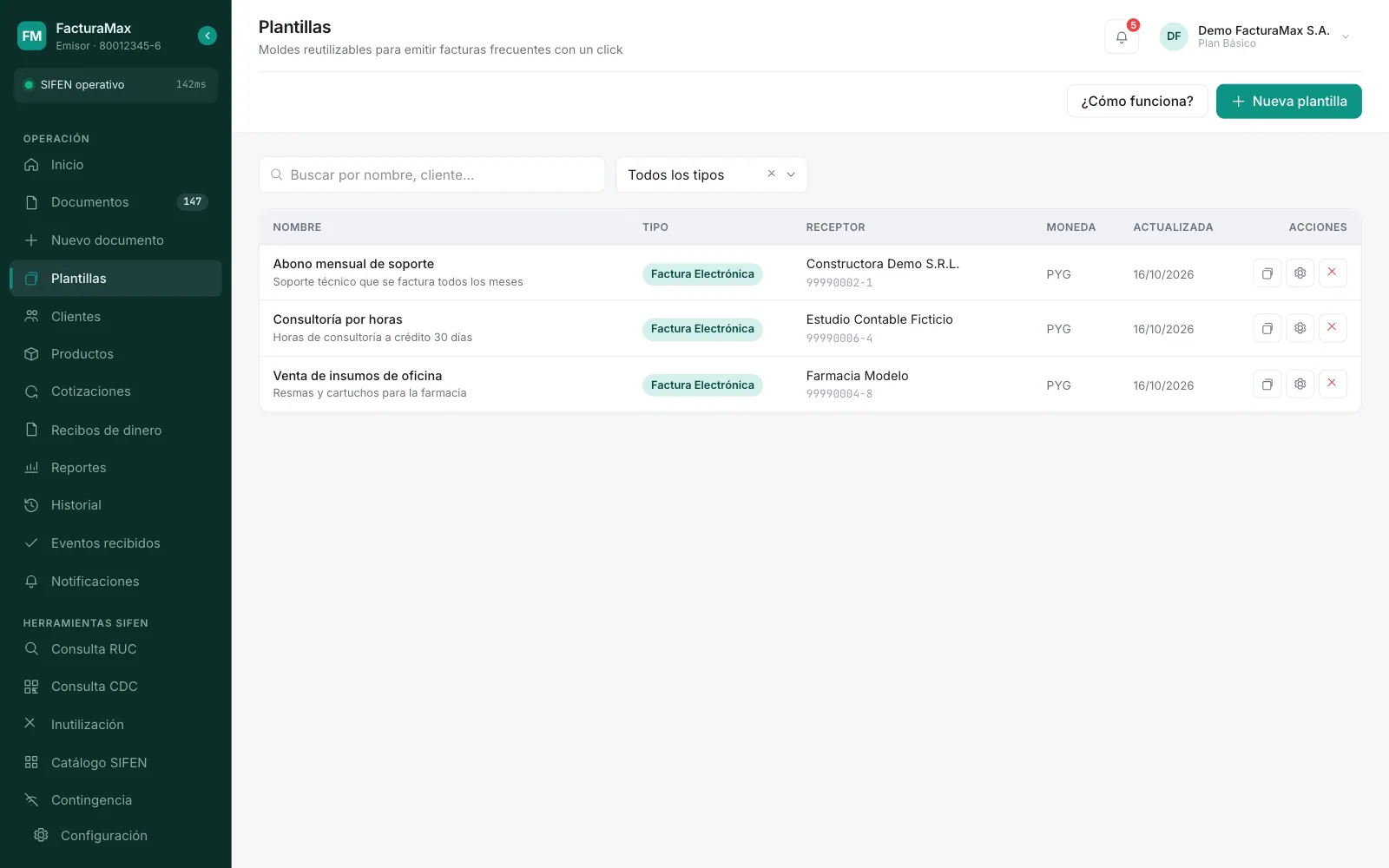Open Configuración in the sidebar
This screenshot has height=868, width=1389.
[115, 836]
